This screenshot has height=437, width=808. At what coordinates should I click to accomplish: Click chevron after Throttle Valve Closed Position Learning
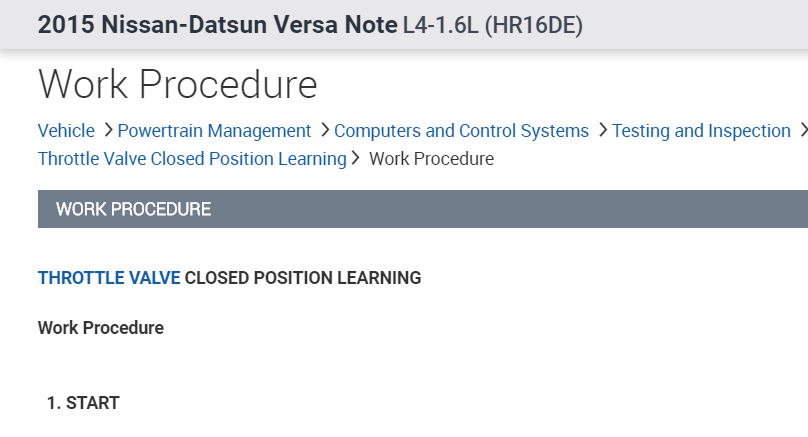coord(356,158)
